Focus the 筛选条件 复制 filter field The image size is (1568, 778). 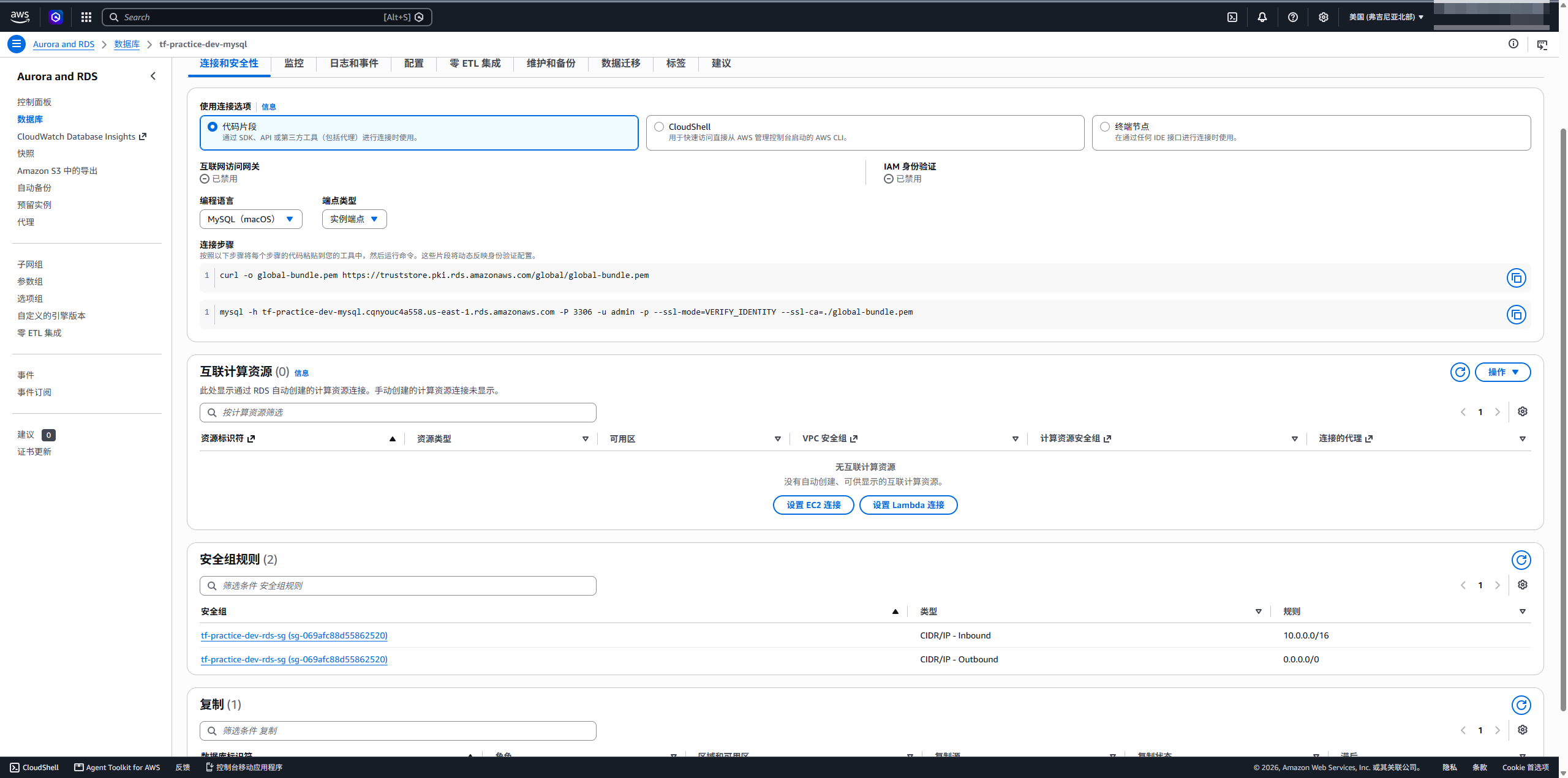point(398,731)
